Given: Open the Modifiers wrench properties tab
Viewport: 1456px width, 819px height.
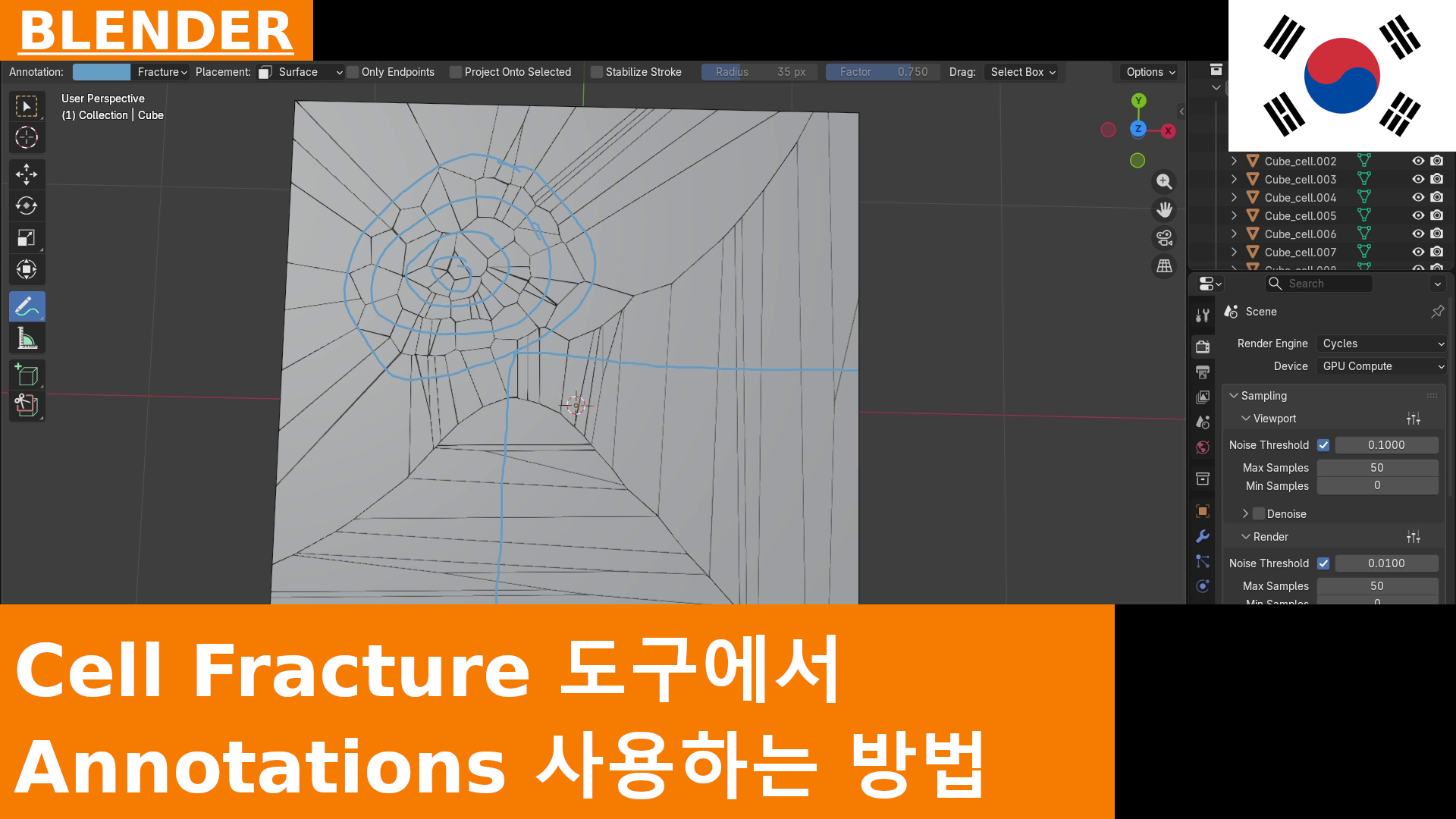Looking at the screenshot, I should tap(1203, 536).
